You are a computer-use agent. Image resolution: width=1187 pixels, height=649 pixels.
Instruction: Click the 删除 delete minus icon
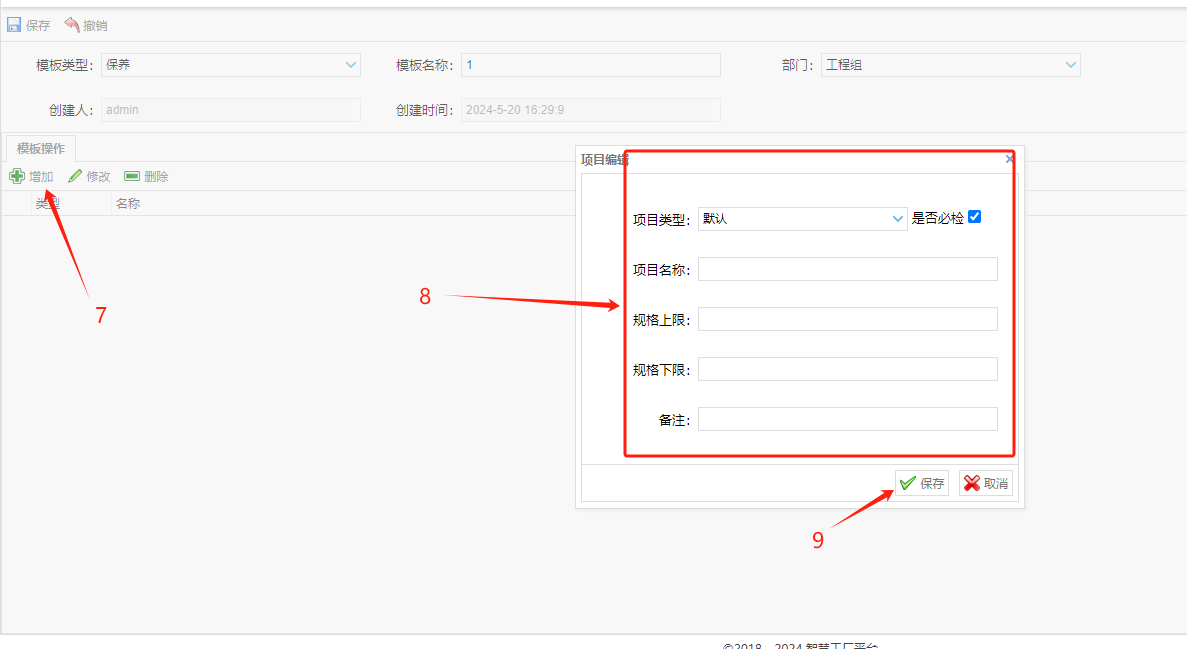pyautogui.click(x=132, y=176)
